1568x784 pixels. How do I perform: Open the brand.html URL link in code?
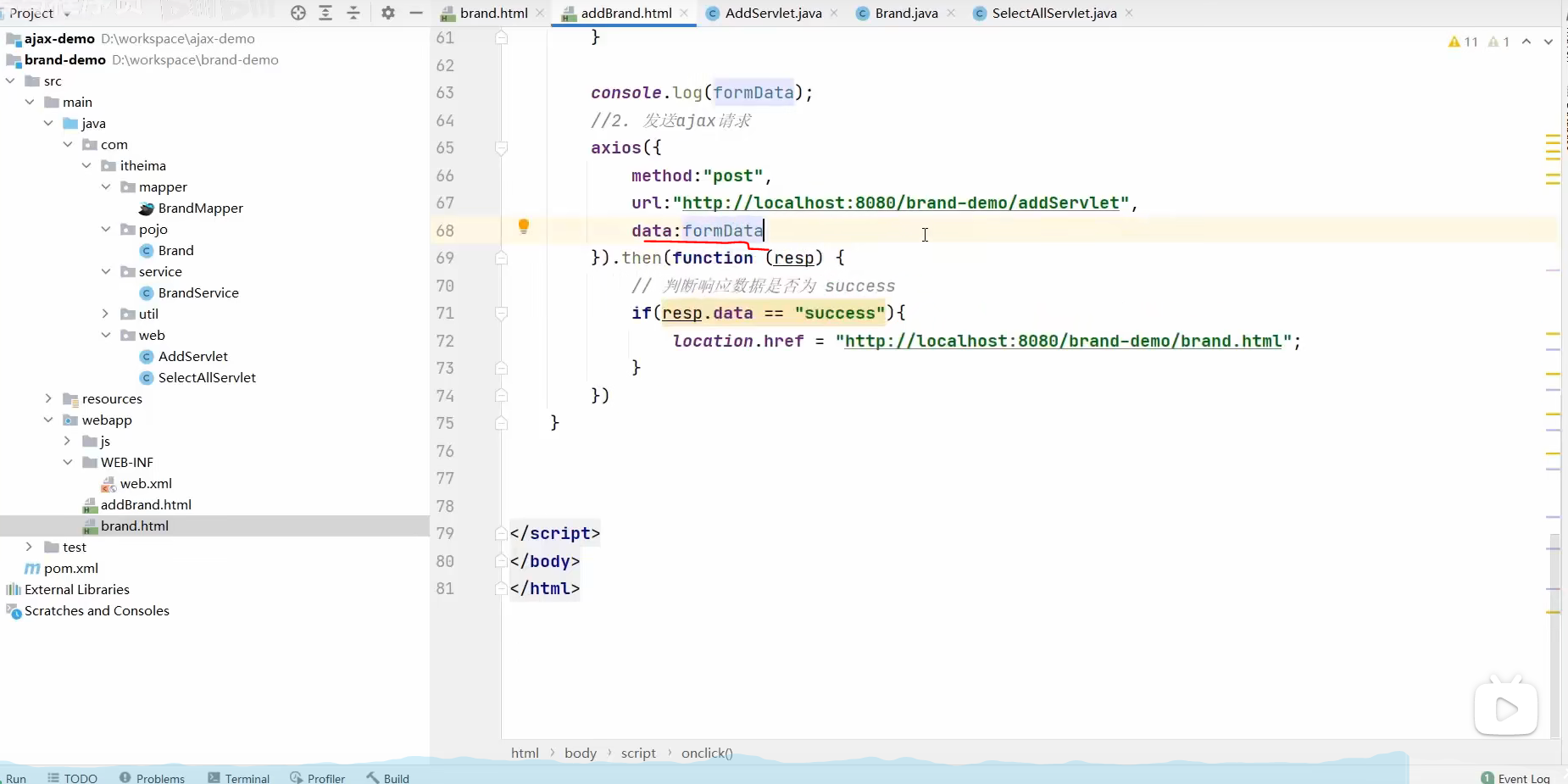pos(1064,341)
